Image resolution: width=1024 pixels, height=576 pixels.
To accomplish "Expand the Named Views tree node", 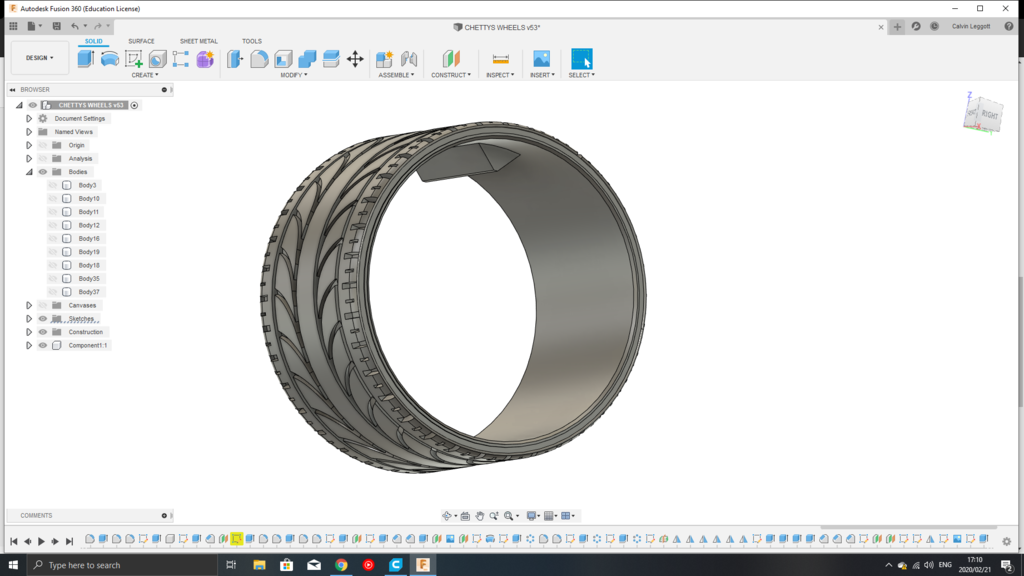I will pyautogui.click(x=28, y=131).
